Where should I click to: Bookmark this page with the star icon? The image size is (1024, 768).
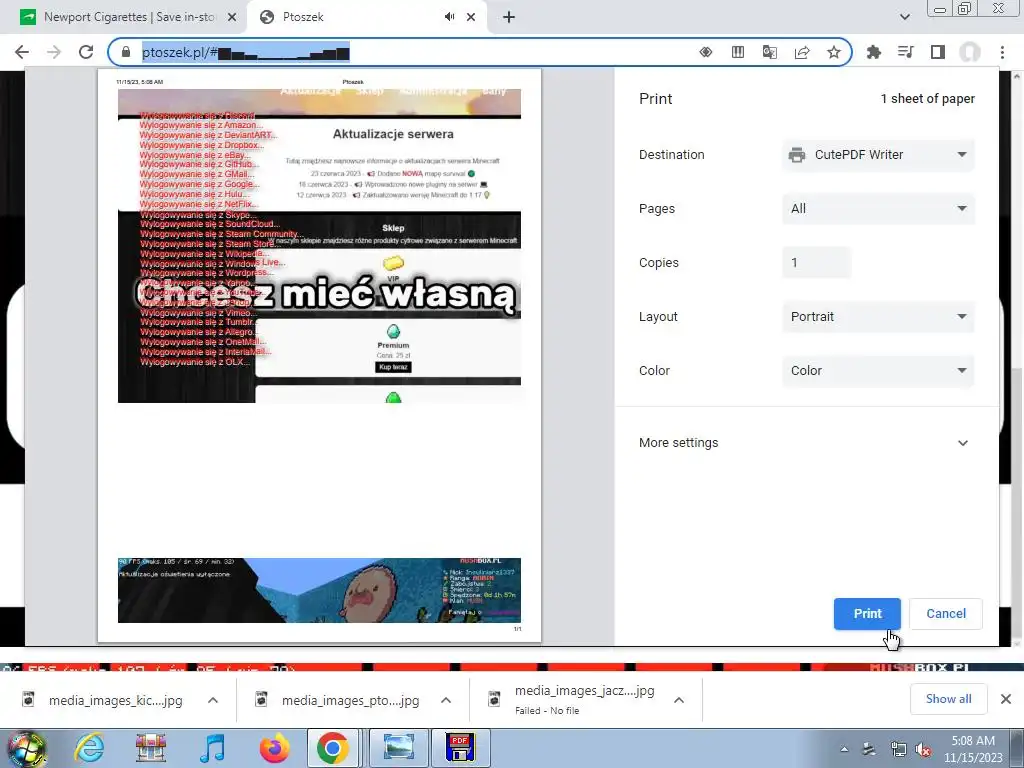(x=833, y=52)
